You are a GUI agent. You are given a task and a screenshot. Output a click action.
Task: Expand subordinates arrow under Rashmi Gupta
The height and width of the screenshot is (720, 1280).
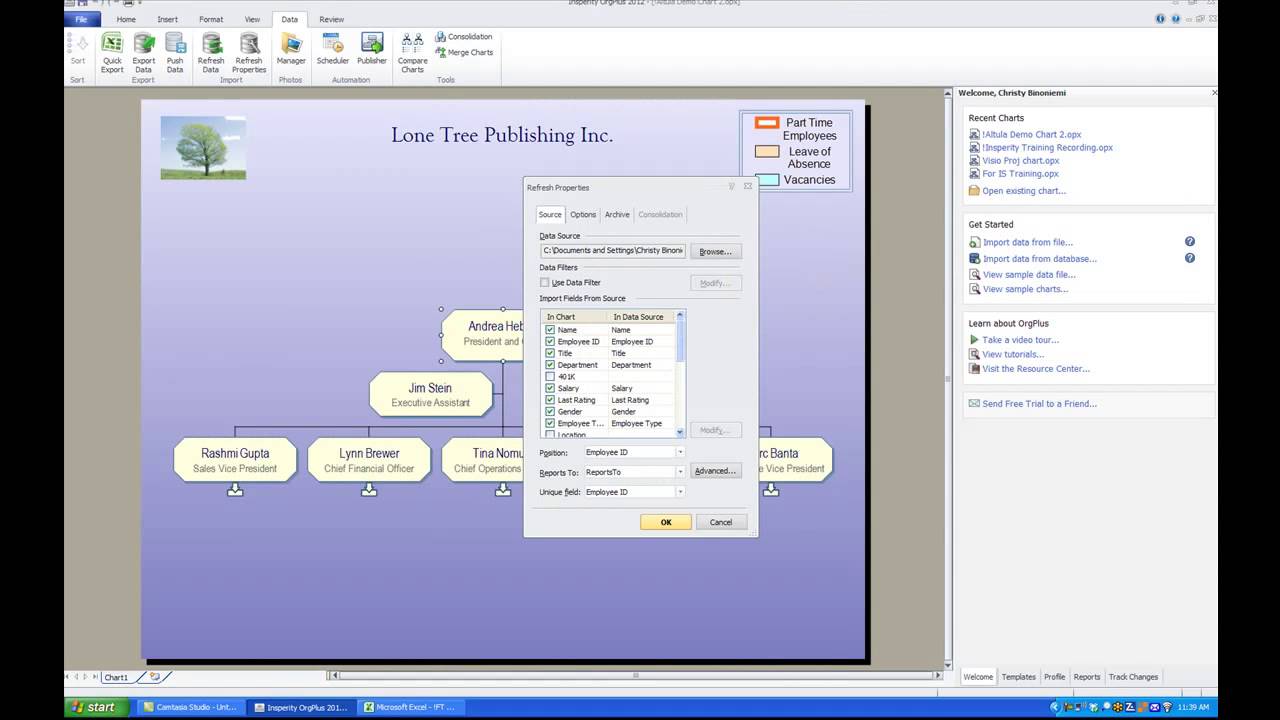(x=235, y=490)
